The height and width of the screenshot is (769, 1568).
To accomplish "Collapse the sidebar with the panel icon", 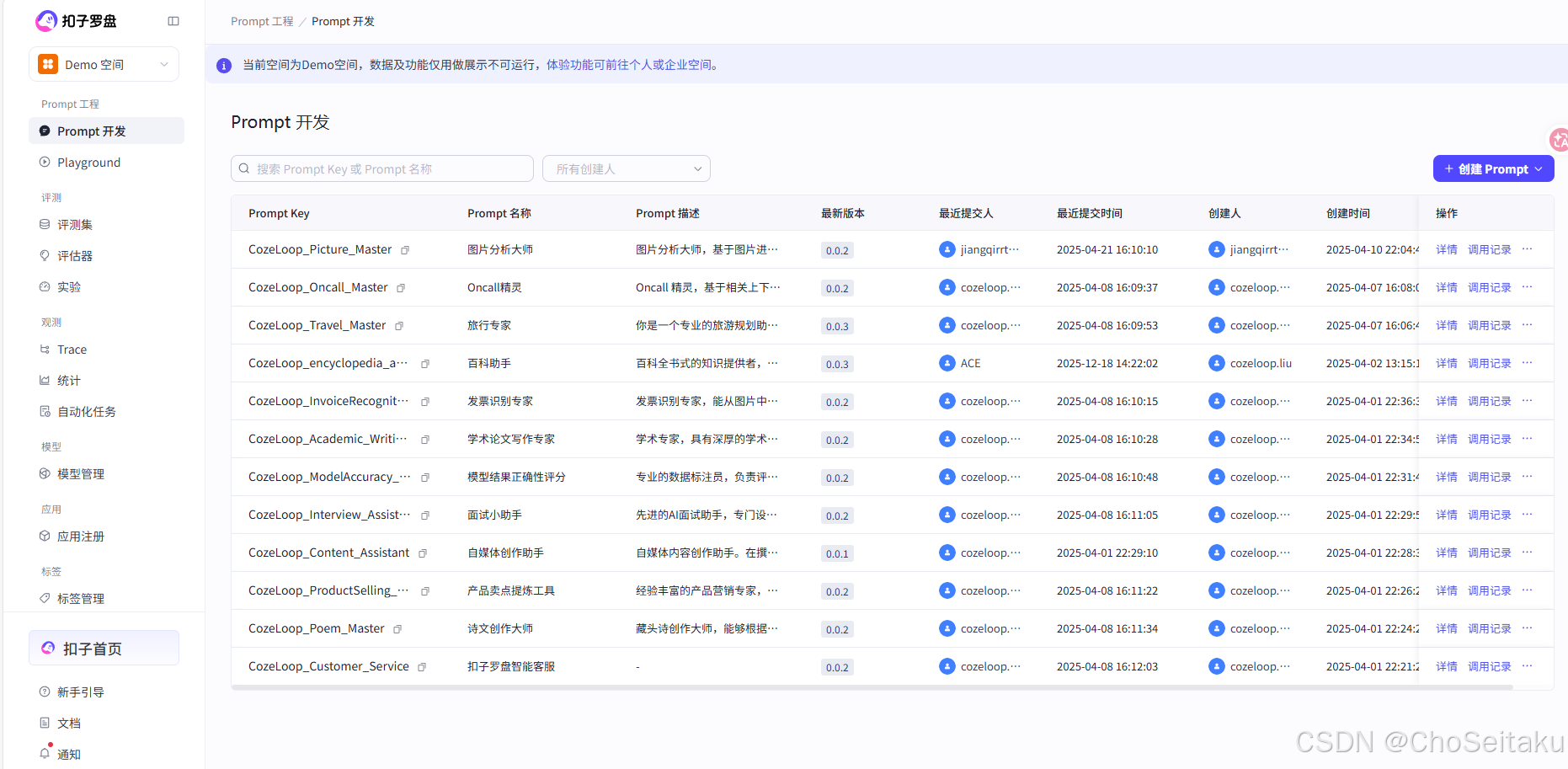I will [x=173, y=21].
